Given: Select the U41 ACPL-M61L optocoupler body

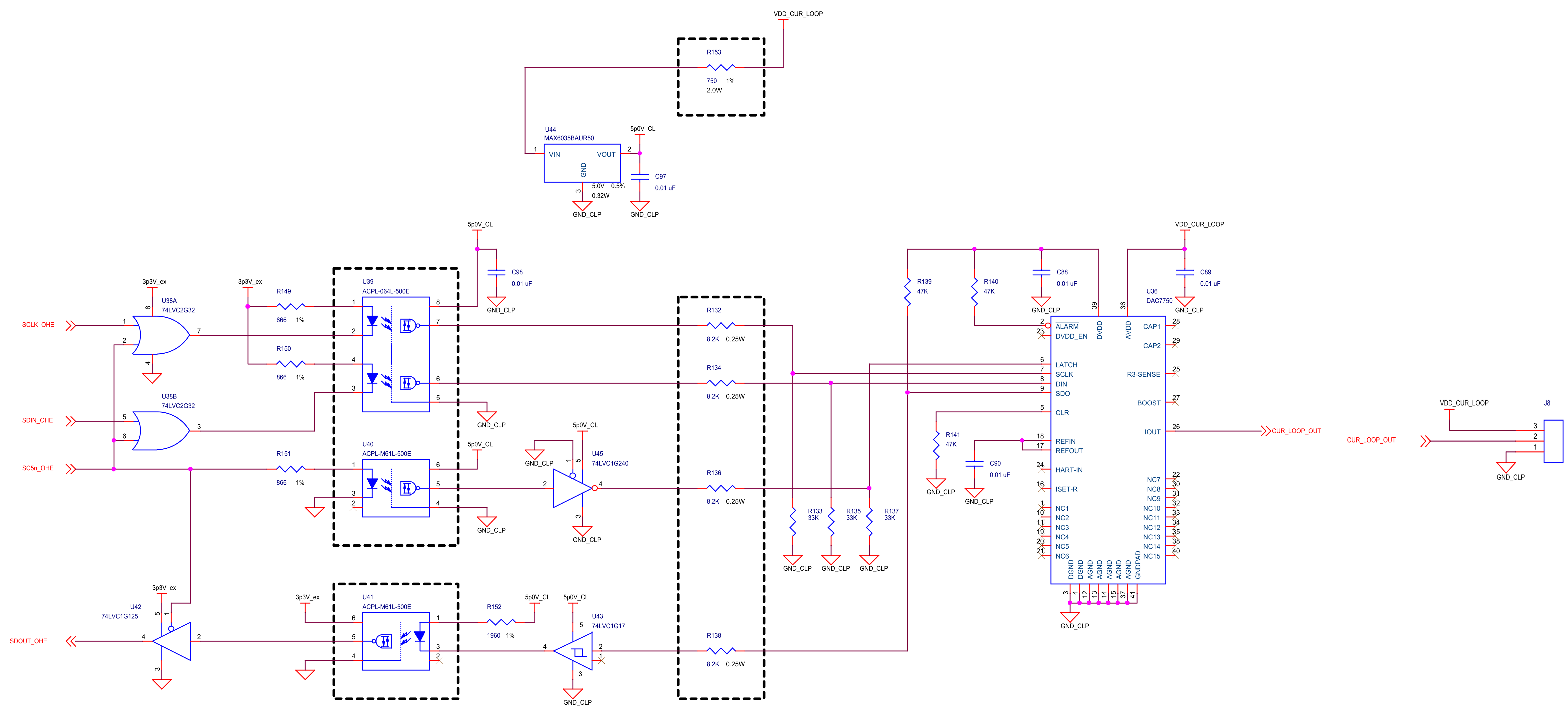Looking at the screenshot, I should pos(396,641).
